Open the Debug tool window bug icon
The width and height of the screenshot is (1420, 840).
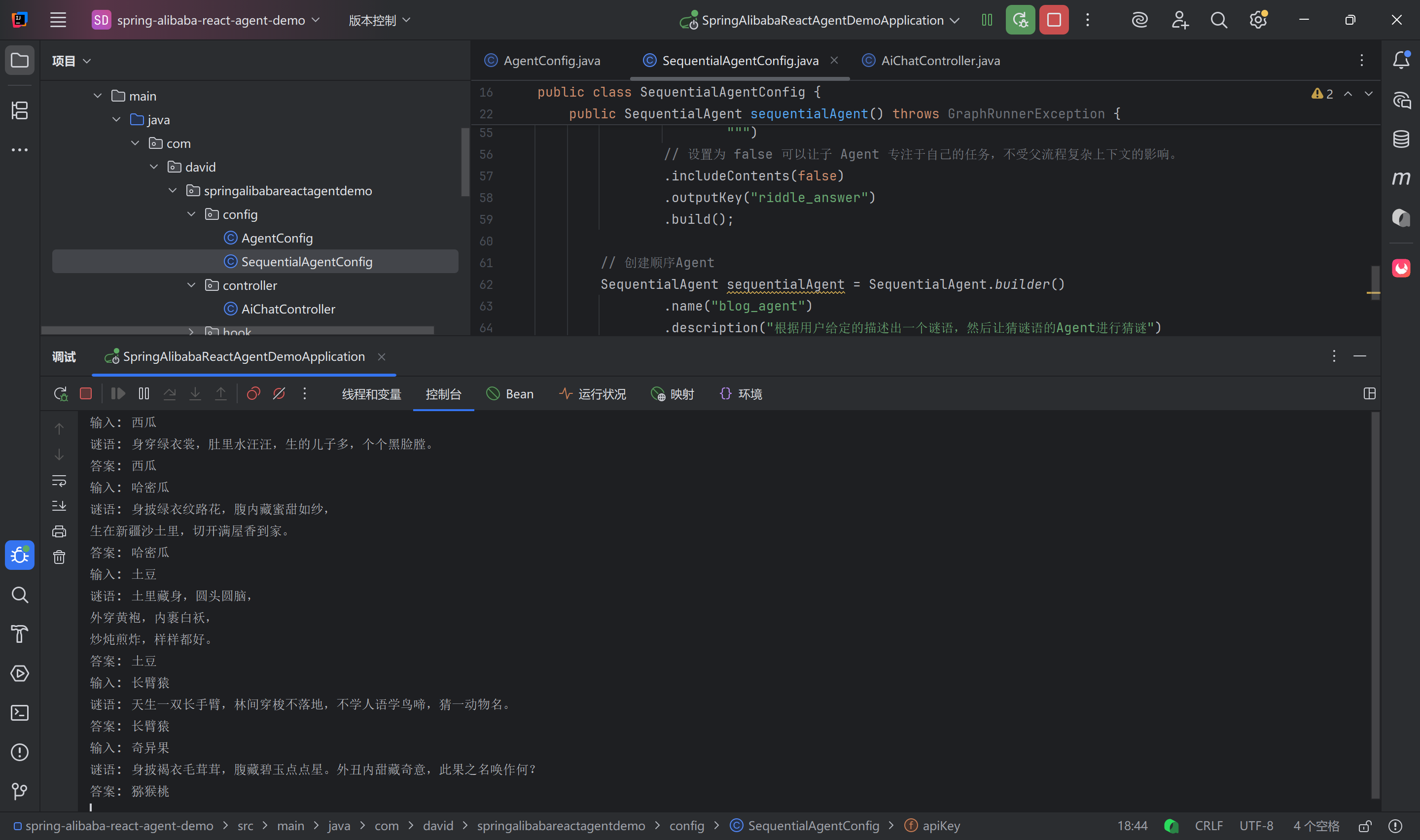[20, 555]
